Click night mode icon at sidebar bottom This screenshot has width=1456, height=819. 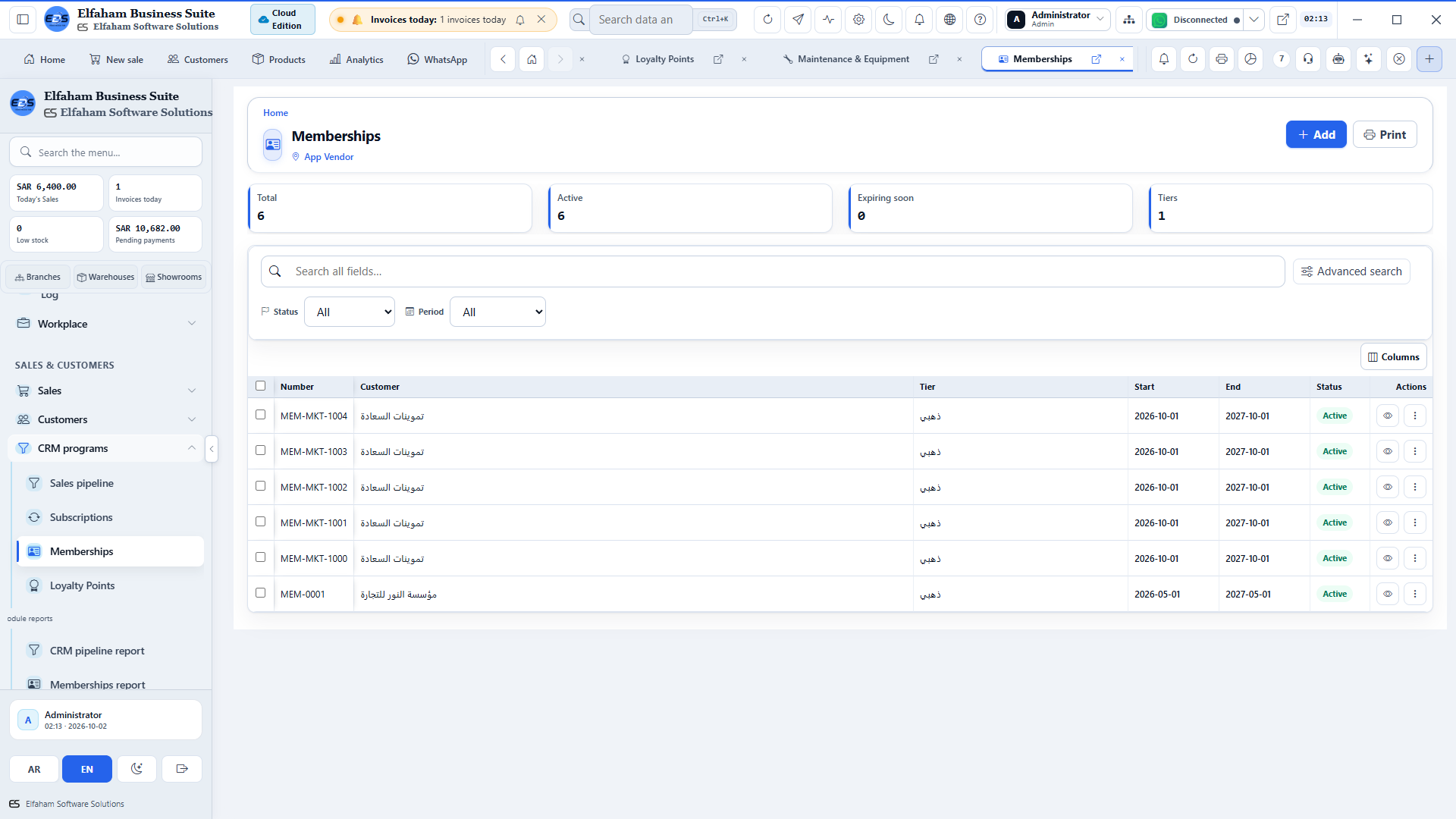tap(136, 769)
